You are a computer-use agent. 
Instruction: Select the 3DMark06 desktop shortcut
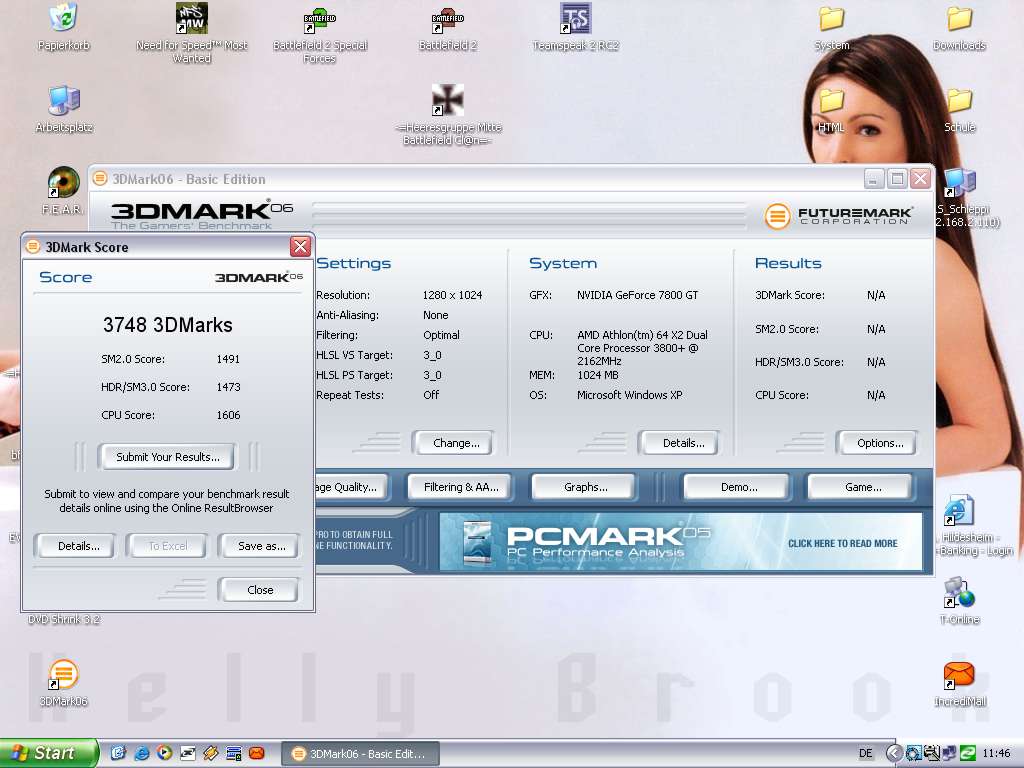[x=63, y=683]
